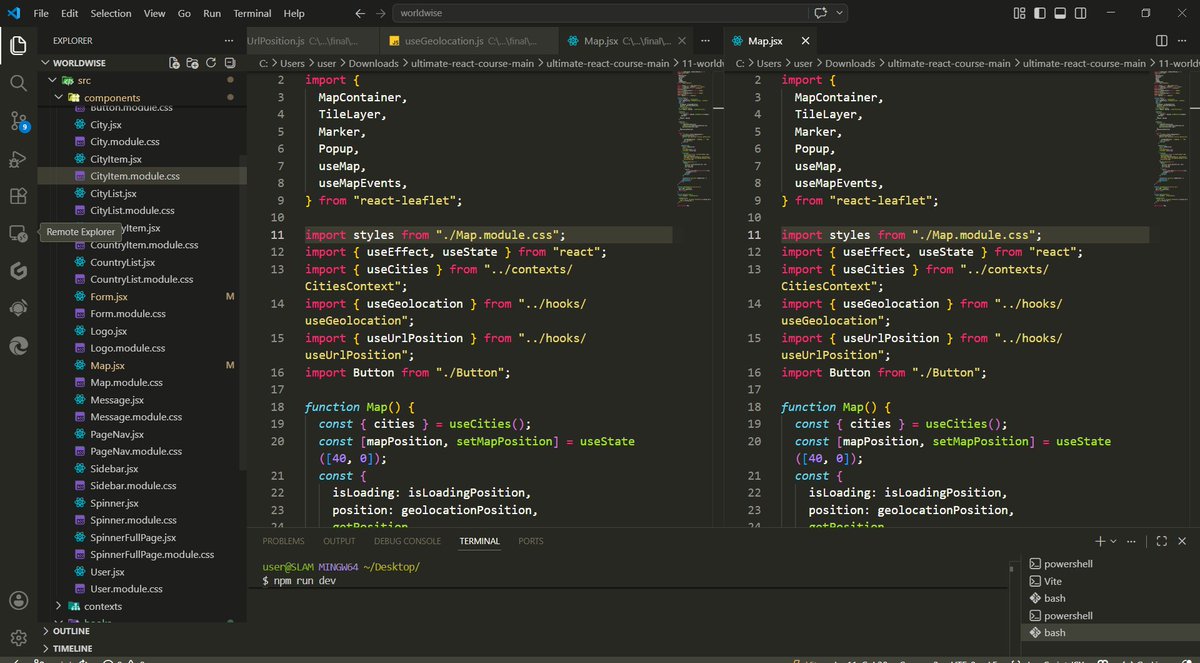1200x663 pixels.
Task: Open the Search view in activity bar
Action: 18,83
